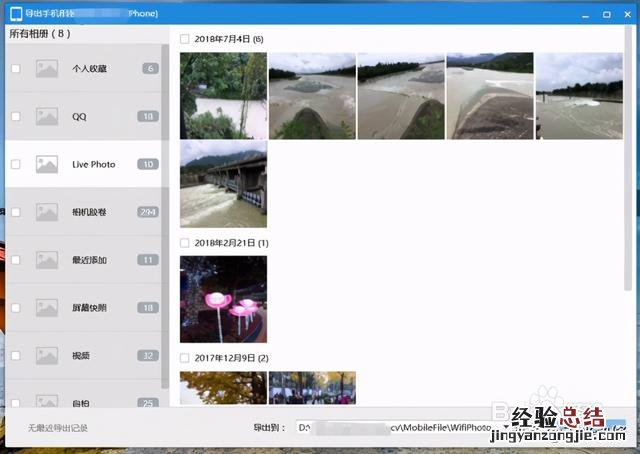Screen dimensions: 640x454
Task: Click the 屏幕快照 album image icon
Action: tap(47, 308)
